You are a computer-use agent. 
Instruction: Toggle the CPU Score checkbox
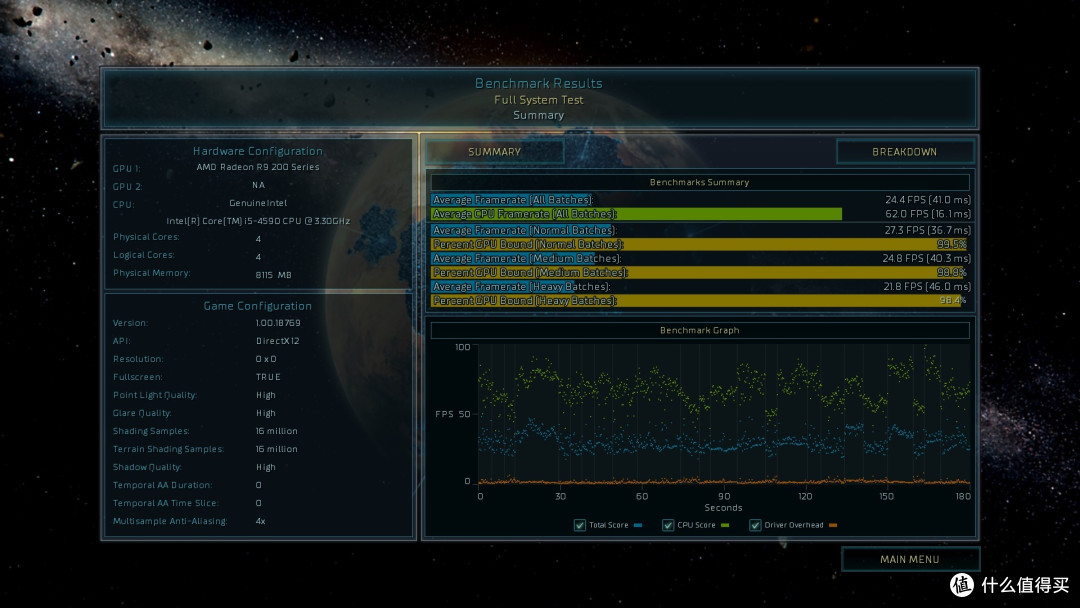[667, 525]
